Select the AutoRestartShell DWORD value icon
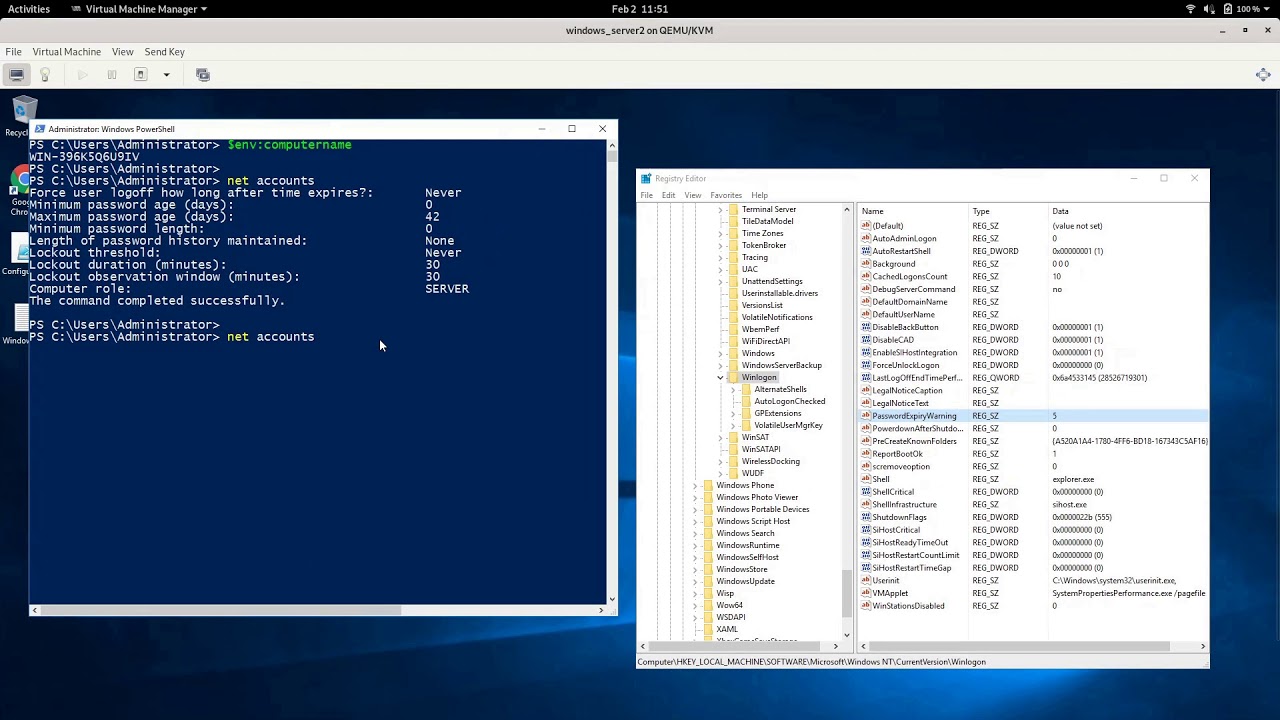The height and width of the screenshot is (720, 1280). coord(866,251)
